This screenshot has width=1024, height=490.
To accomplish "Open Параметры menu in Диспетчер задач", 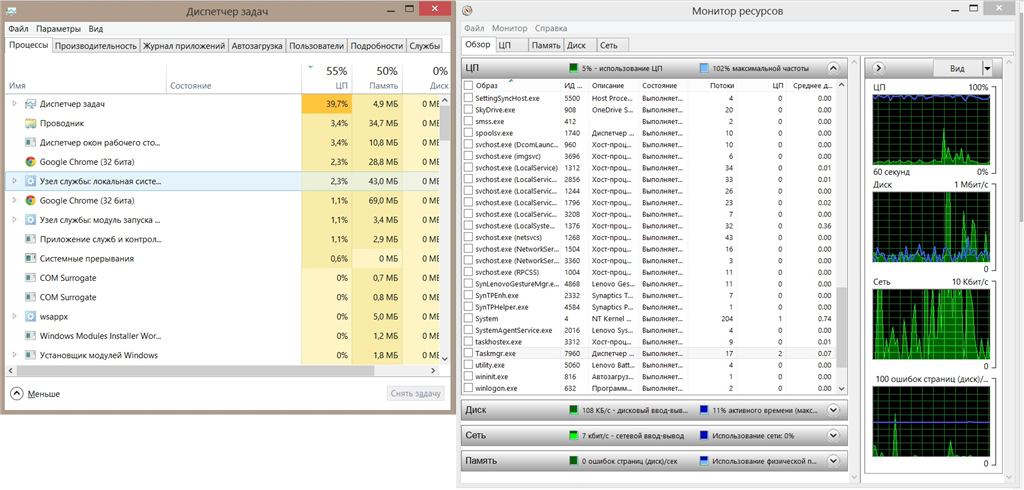I will 59,29.
